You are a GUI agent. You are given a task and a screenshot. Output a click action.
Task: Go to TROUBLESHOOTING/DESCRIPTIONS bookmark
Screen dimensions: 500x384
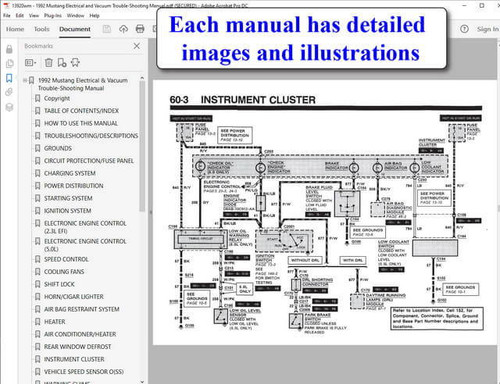(91, 136)
